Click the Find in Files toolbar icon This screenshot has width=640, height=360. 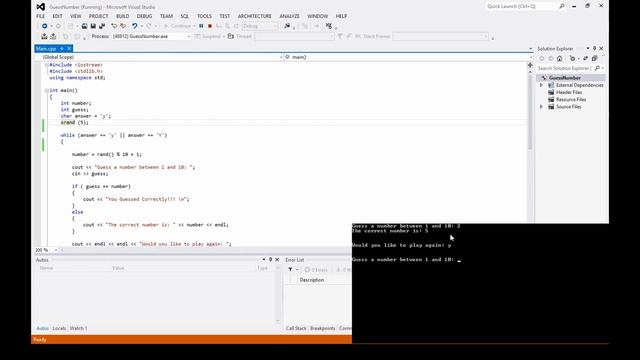point(287,26)
